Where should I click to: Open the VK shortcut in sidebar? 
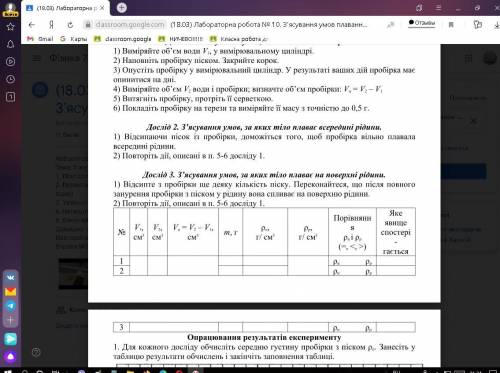tap(11, 277)
